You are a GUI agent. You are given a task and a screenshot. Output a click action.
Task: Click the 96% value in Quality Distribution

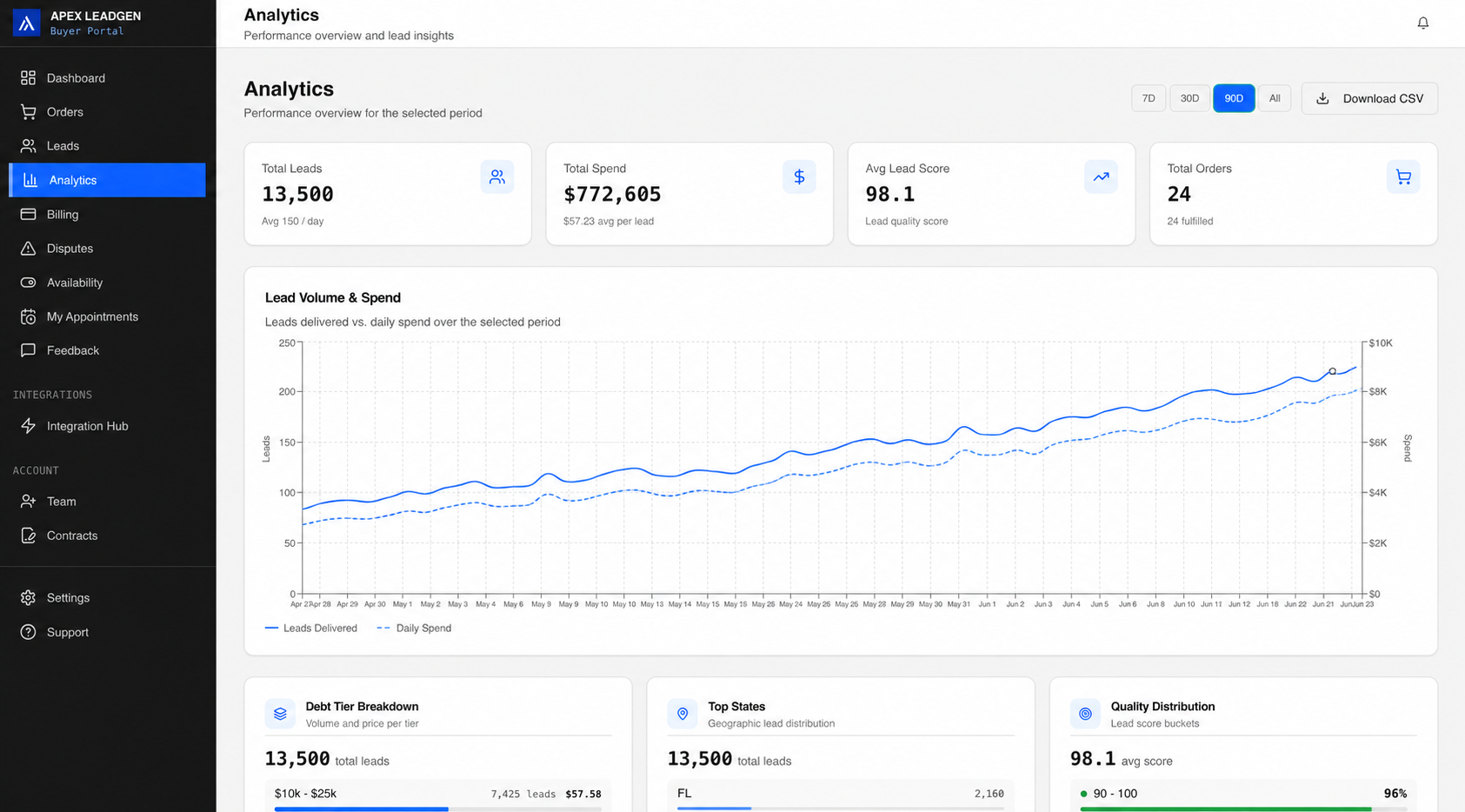point(1395,794)
